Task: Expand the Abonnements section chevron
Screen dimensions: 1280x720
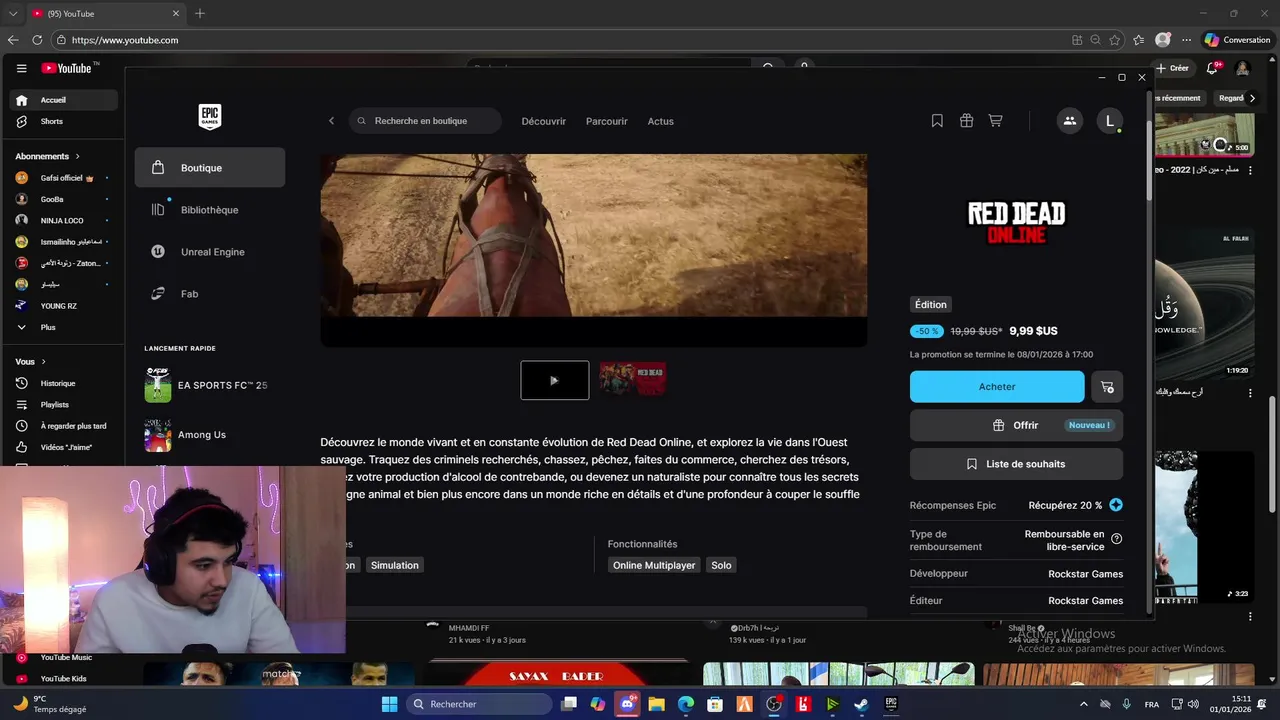Action: click(77, 156)
